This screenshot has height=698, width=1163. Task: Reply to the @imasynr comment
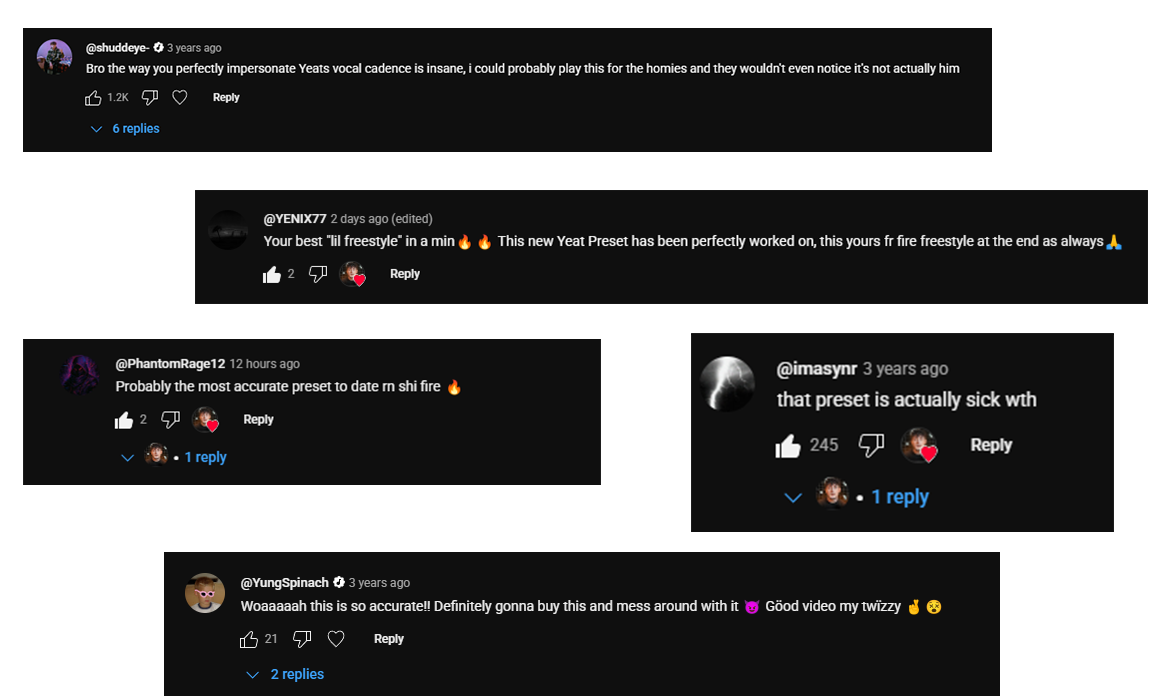(991, 446)
